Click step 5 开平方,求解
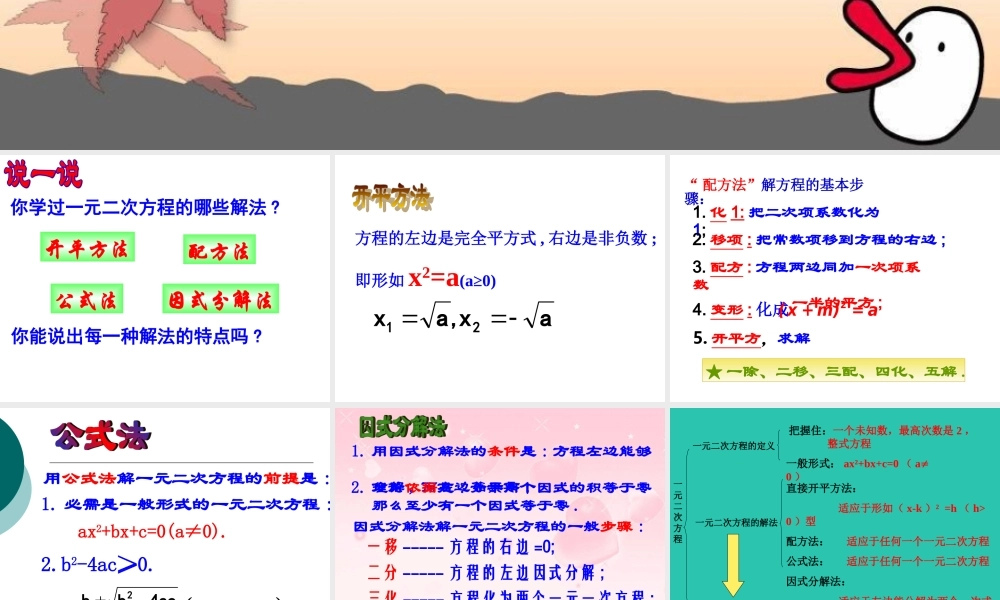 coord(751,338)
